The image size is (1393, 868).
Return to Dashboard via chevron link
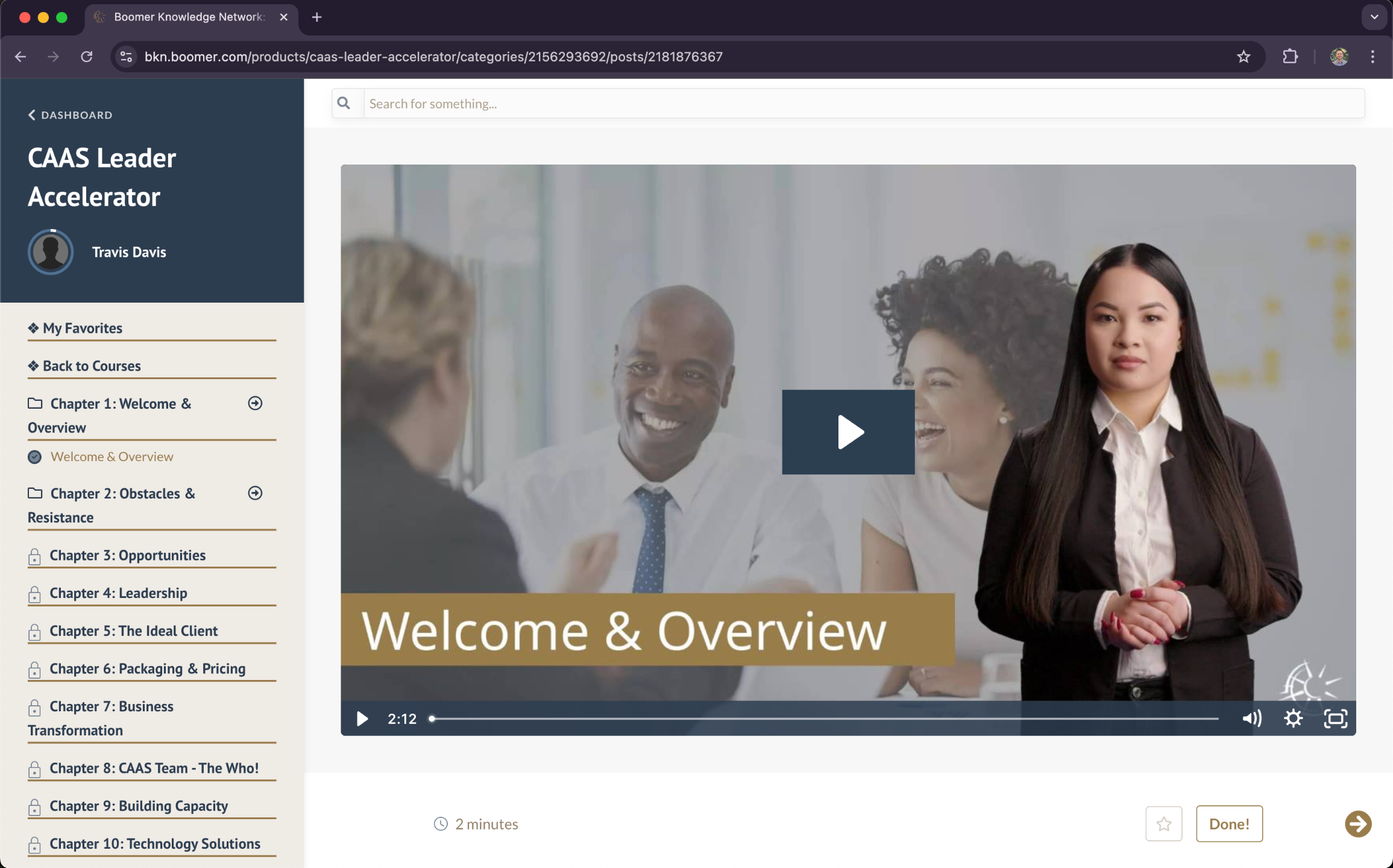point(70,115)
